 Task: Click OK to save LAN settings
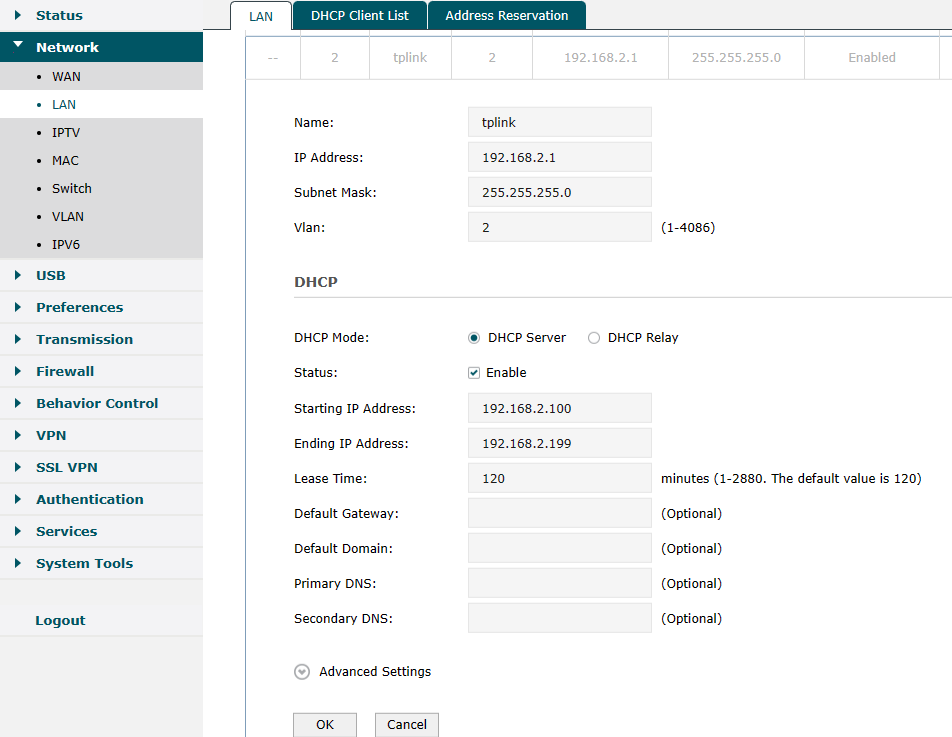coord(324,724)
